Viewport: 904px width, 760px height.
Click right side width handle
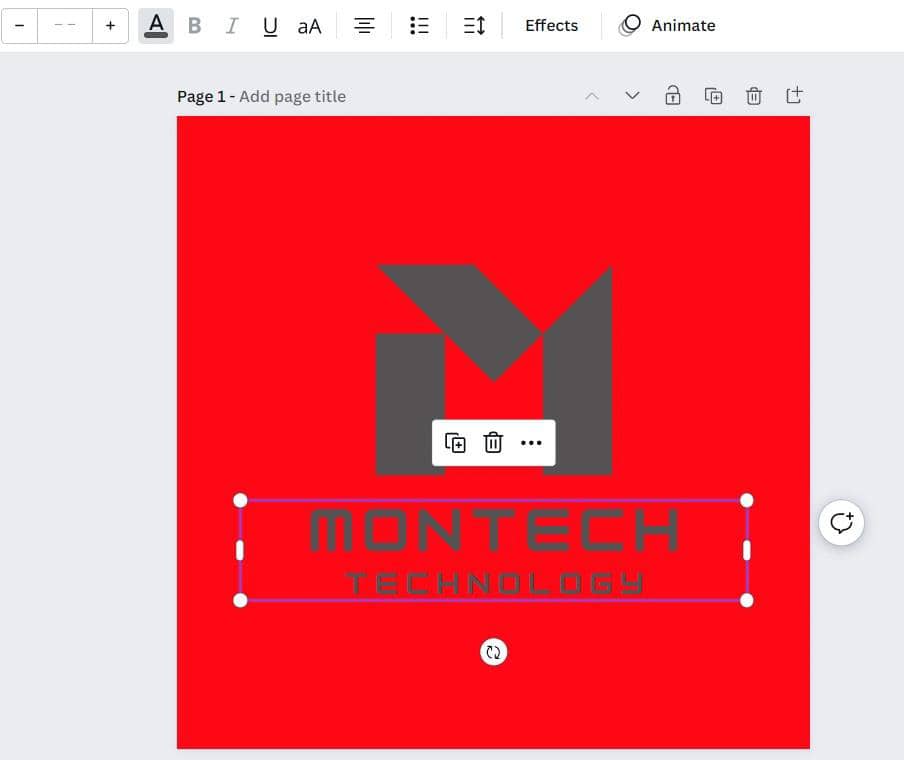(747, 550)
